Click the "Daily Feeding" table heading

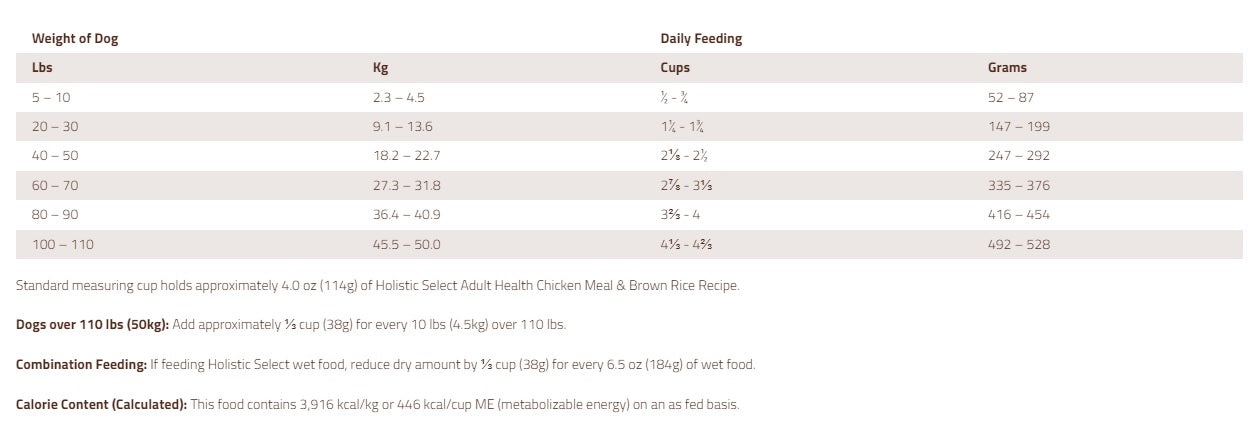coord(701,39)
